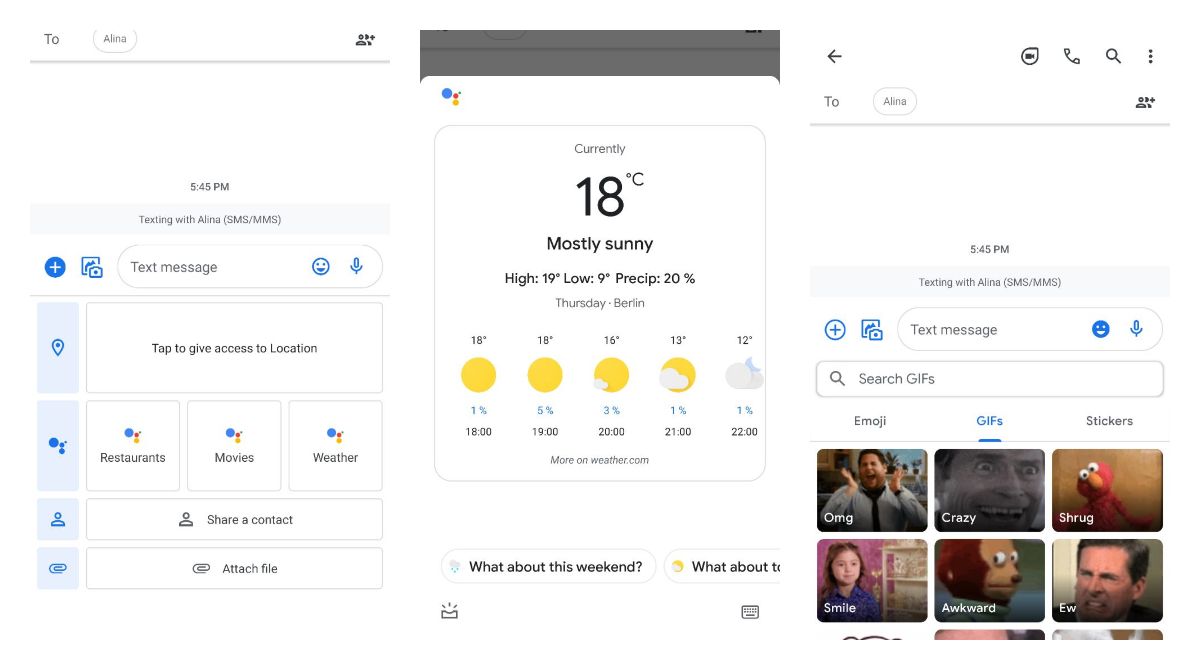
Task: Tap the Share a contact option
Action: [x=234, y=519]
